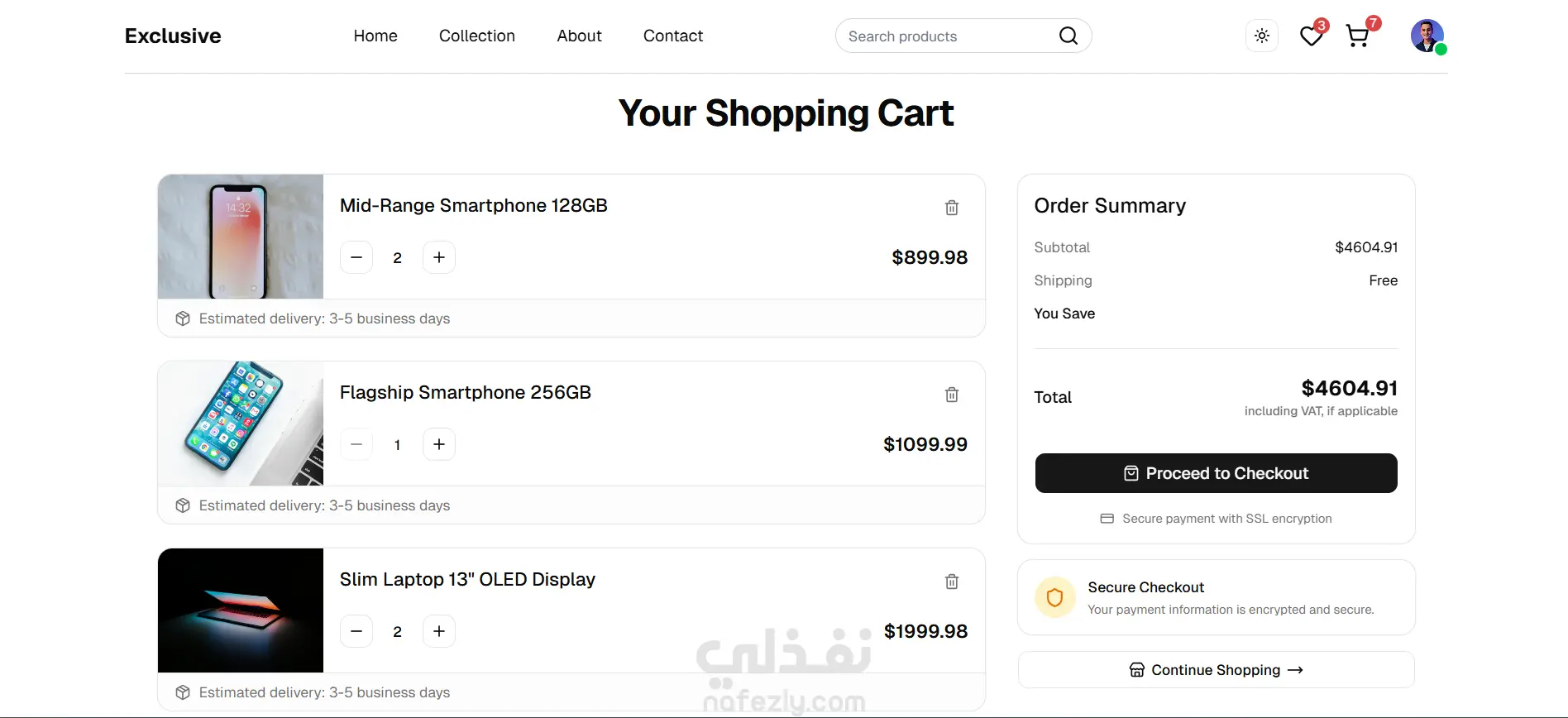Increase Flagship Smartphone quantity with plus

(x=439, y=444)
